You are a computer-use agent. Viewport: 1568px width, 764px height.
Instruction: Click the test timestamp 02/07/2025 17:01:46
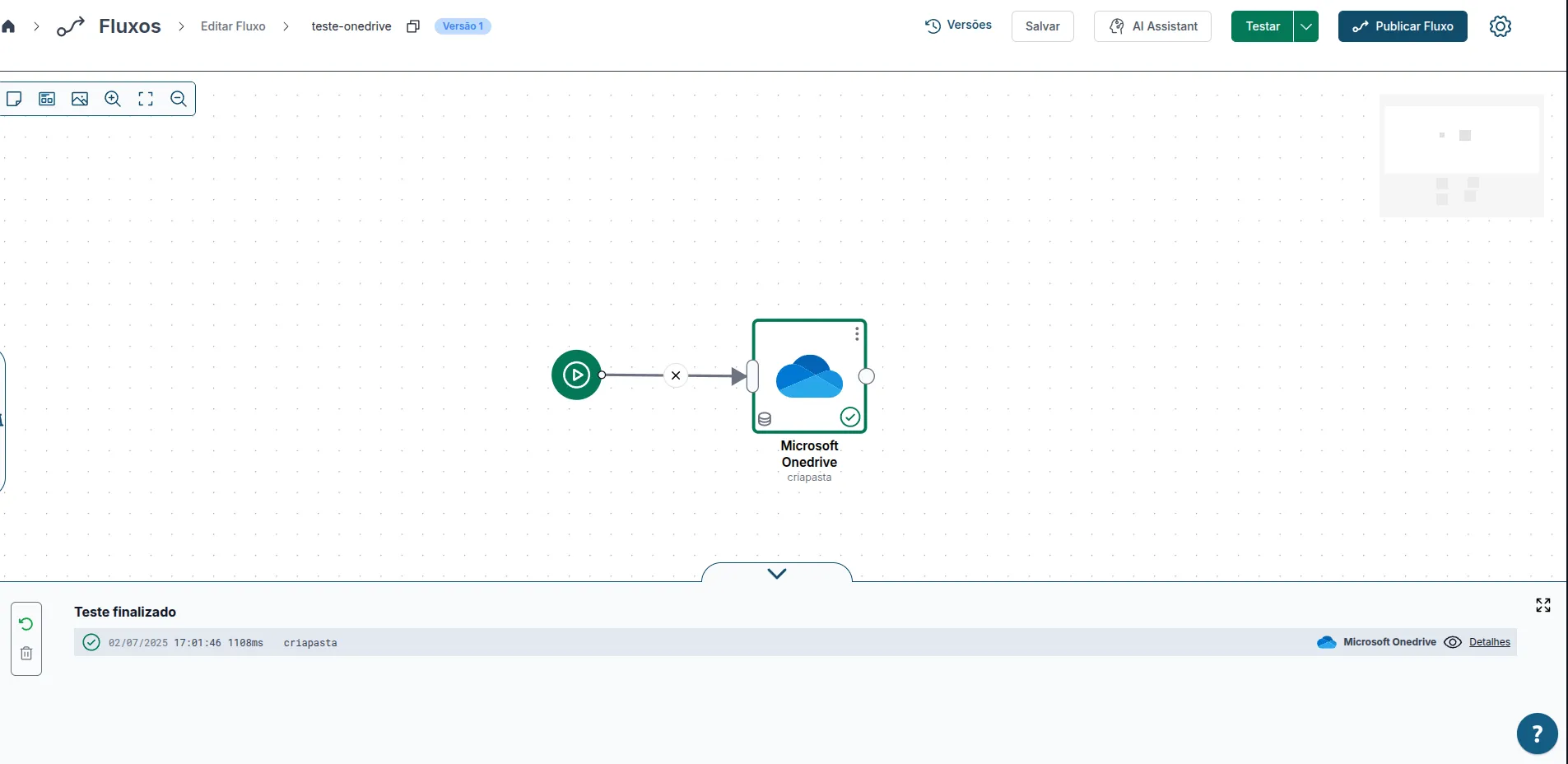[x=165, y=643]
